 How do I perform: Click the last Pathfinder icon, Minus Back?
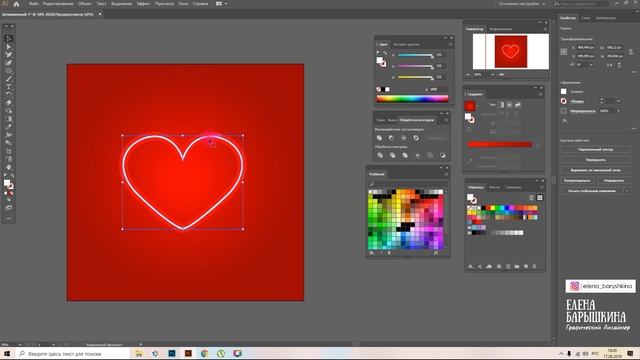tap(443, 156)
